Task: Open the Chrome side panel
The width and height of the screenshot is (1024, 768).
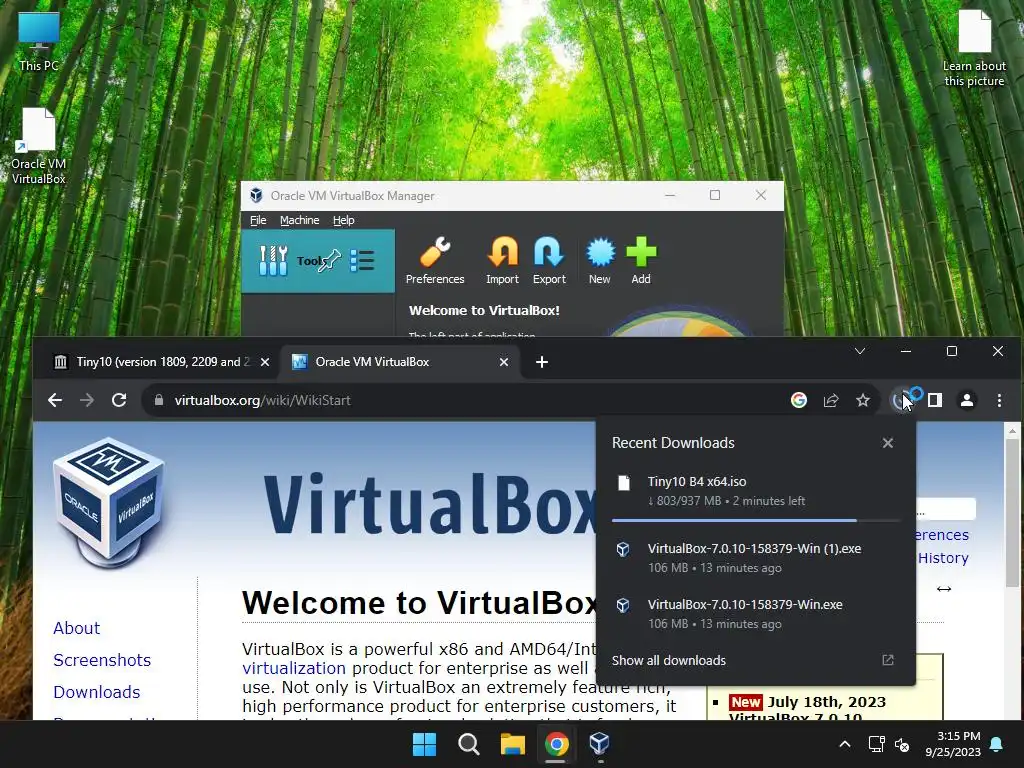Action: (935, 400)
